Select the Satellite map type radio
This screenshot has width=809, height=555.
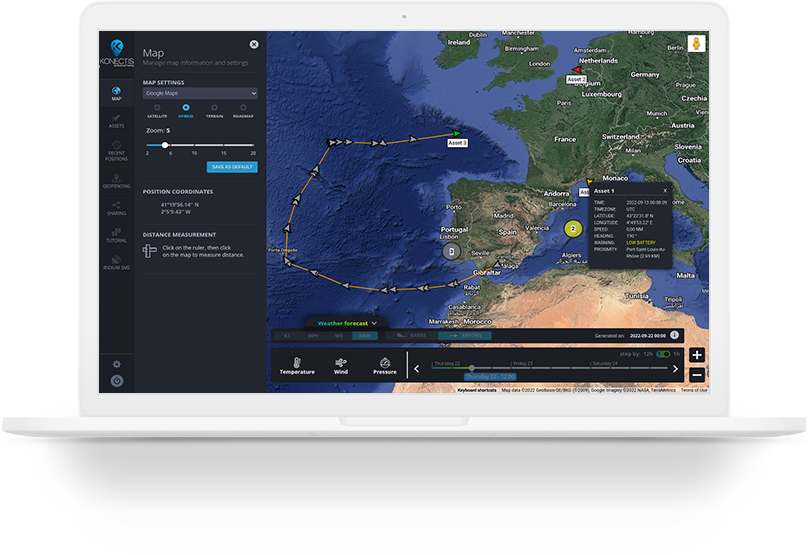(x=157, y=106)
